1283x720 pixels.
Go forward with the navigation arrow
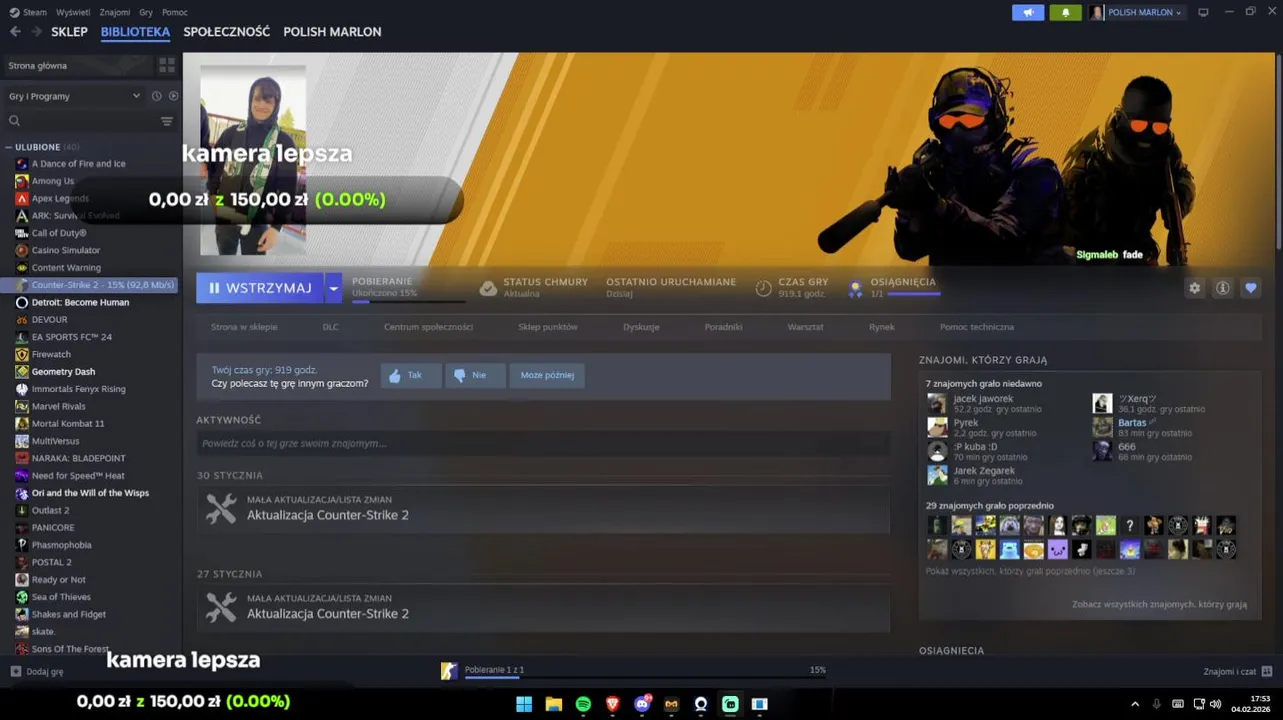pyautogui.click(x=36, y=32)
